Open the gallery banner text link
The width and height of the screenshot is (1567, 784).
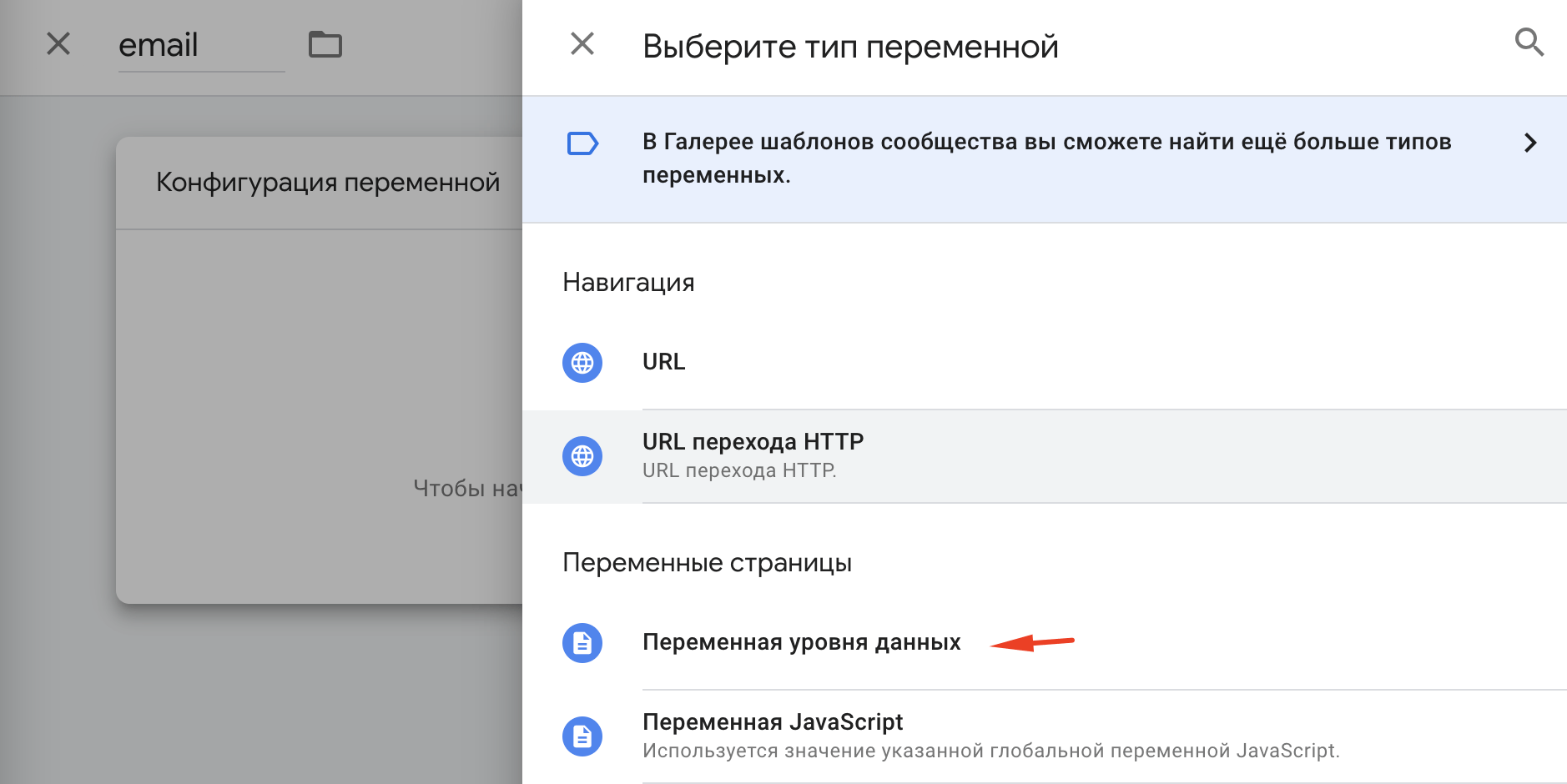coord(1046,158)
